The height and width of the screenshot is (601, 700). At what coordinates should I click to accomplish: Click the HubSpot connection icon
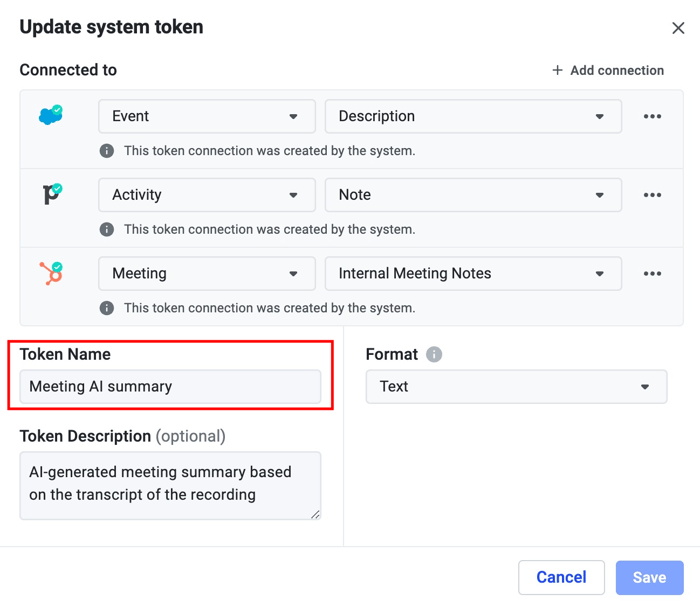(x=51, y=272)
